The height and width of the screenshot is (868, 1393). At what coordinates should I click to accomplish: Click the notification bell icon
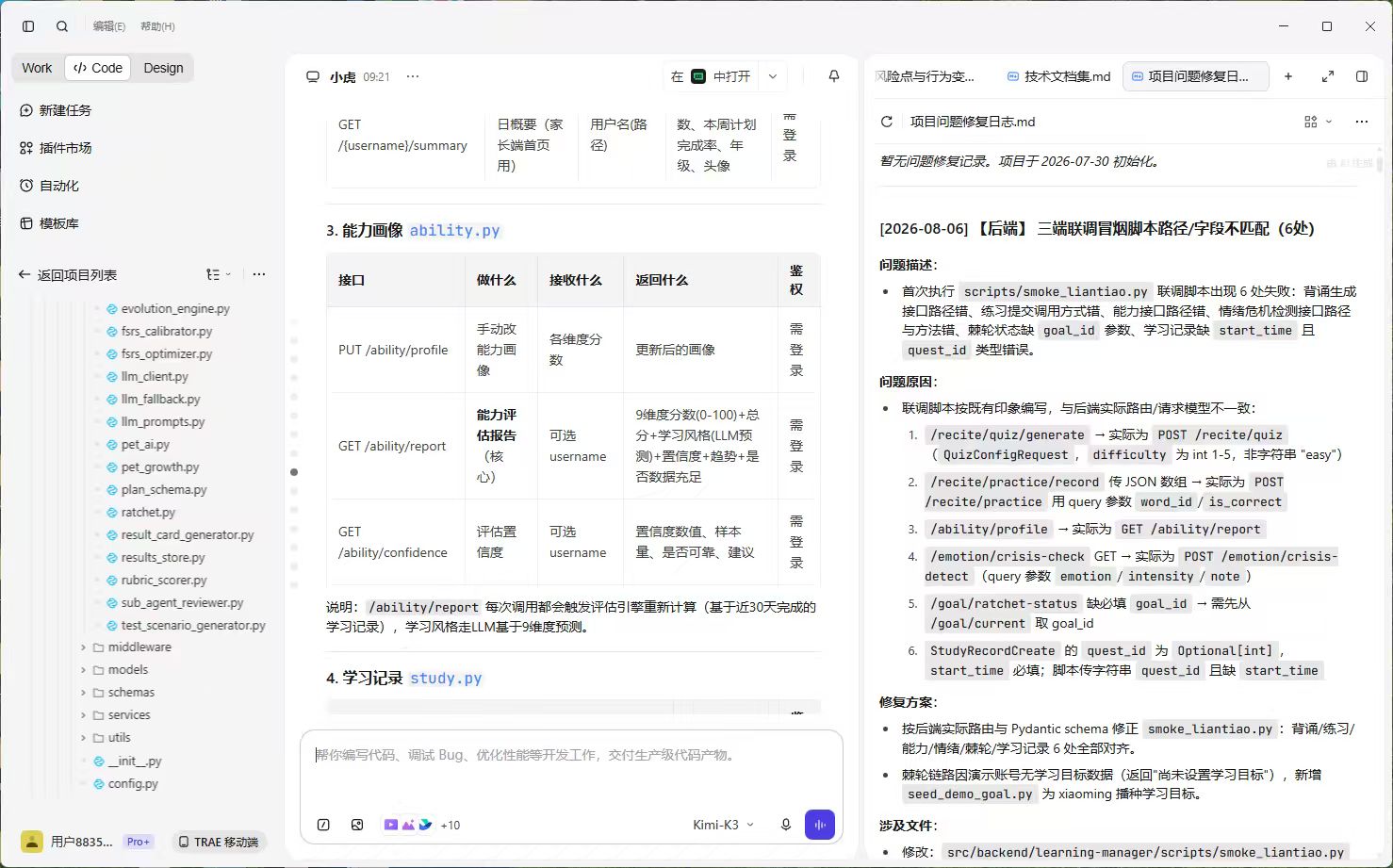[834, 76]
